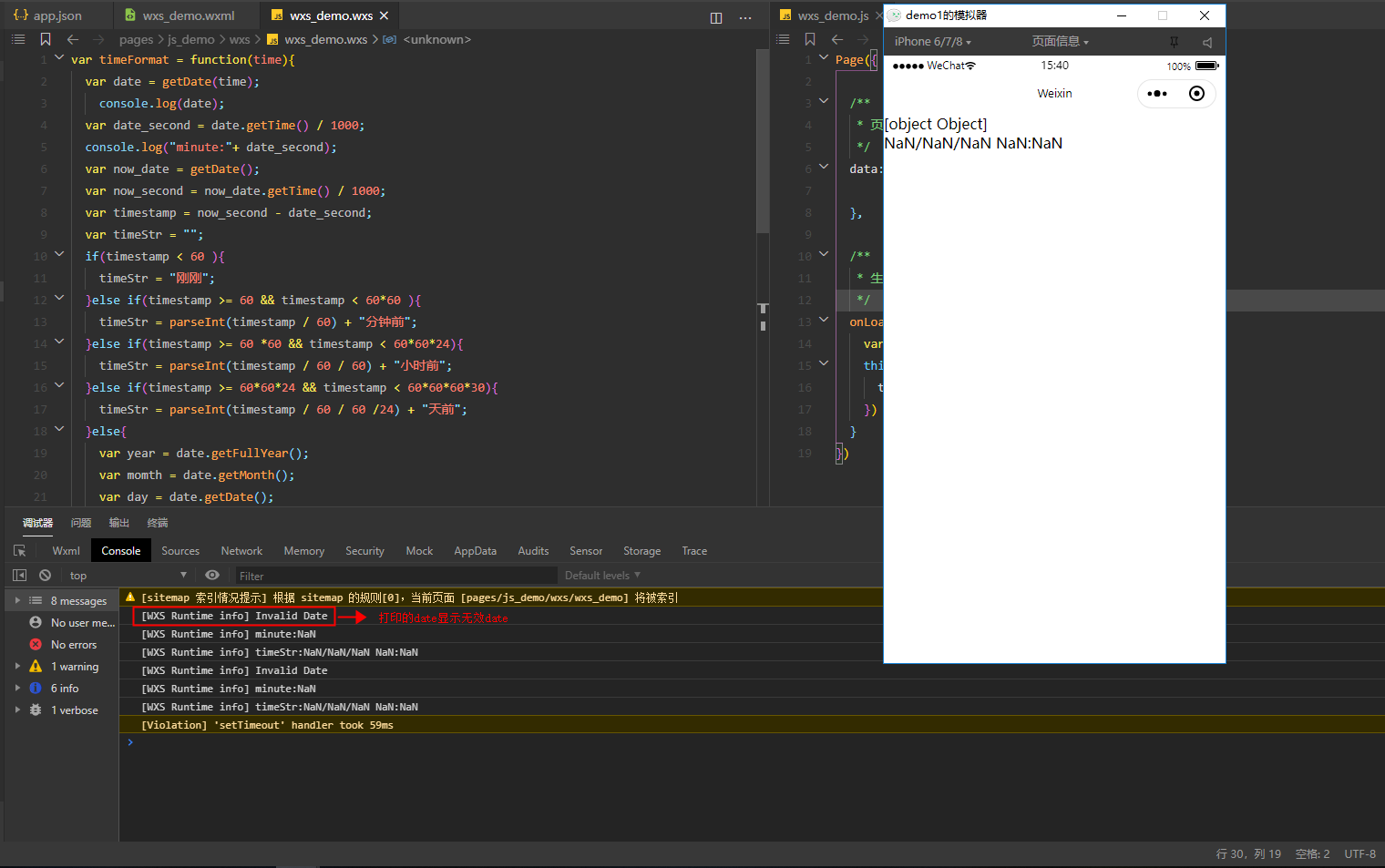The height and width of the screenshot is (868, 1385).
Task: Click the bookmark icon in right editor
Action: tap(810, 39)
